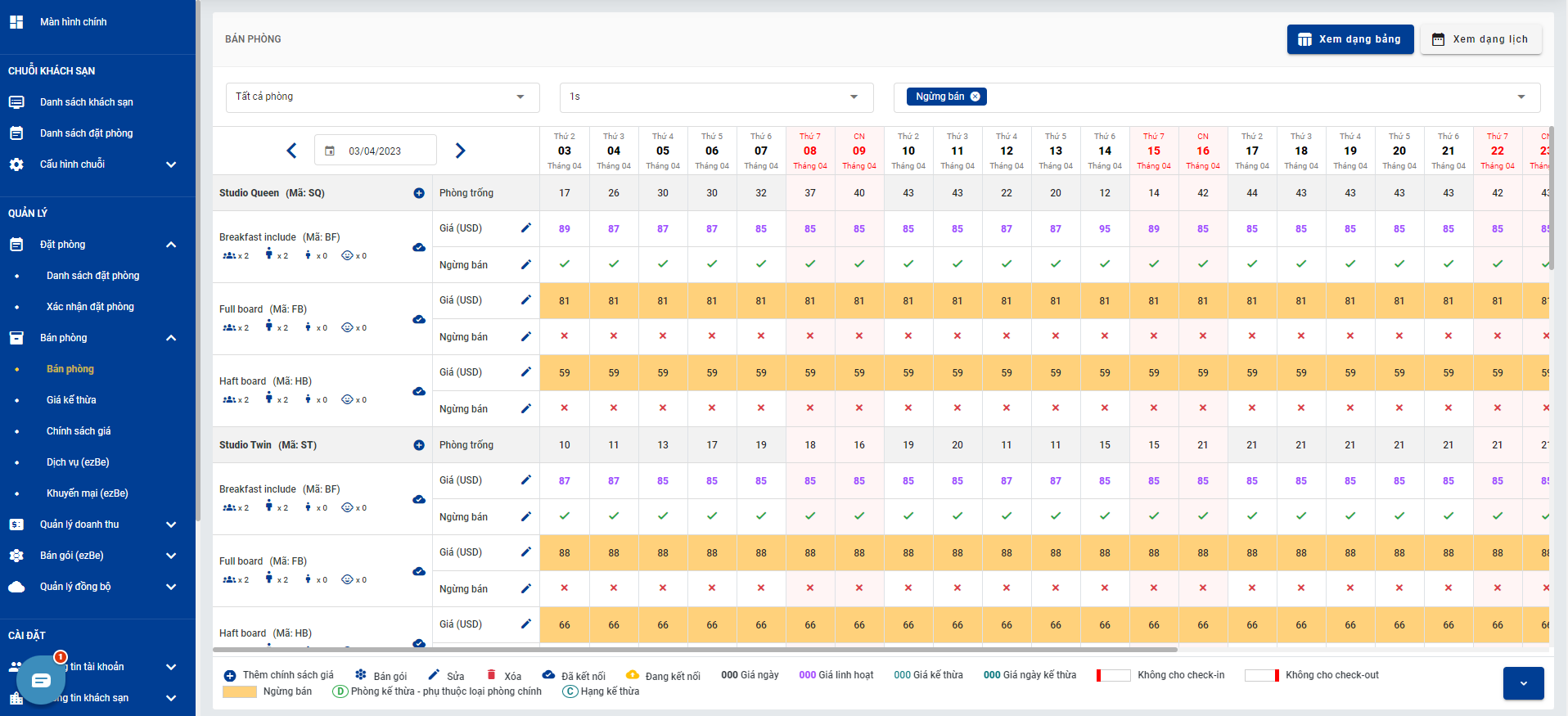Switch to Xem dạng bảng view
Viewport: 1568px width, 716px height.
pyautogui.click(x=1350, y=39)
